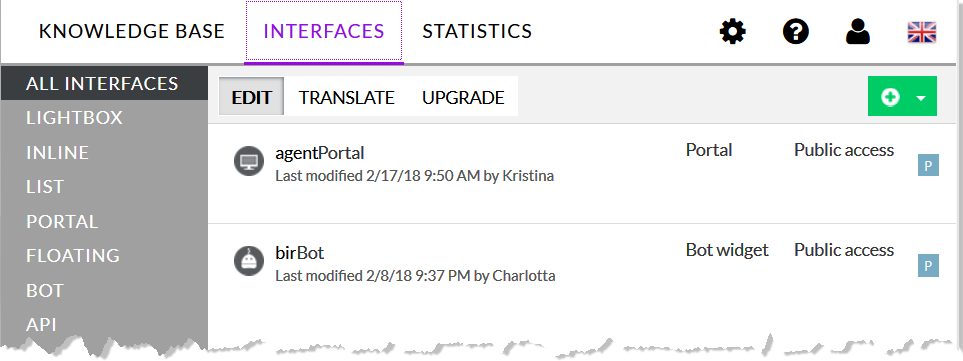Change language using UK flag icon
The image size is (963, 361).
tap(921, 32)
